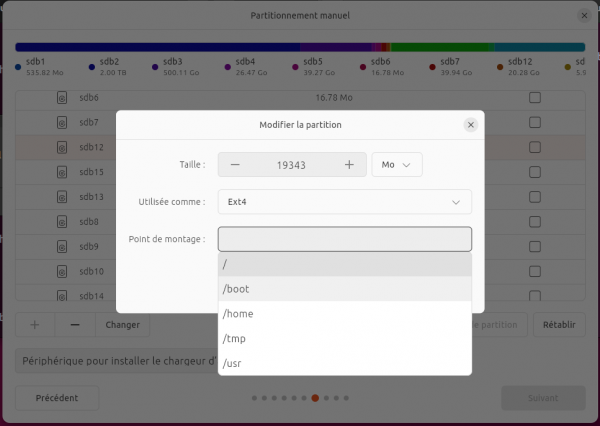
Task: Select the sdb12 partition row
Action: coord(300,147)
